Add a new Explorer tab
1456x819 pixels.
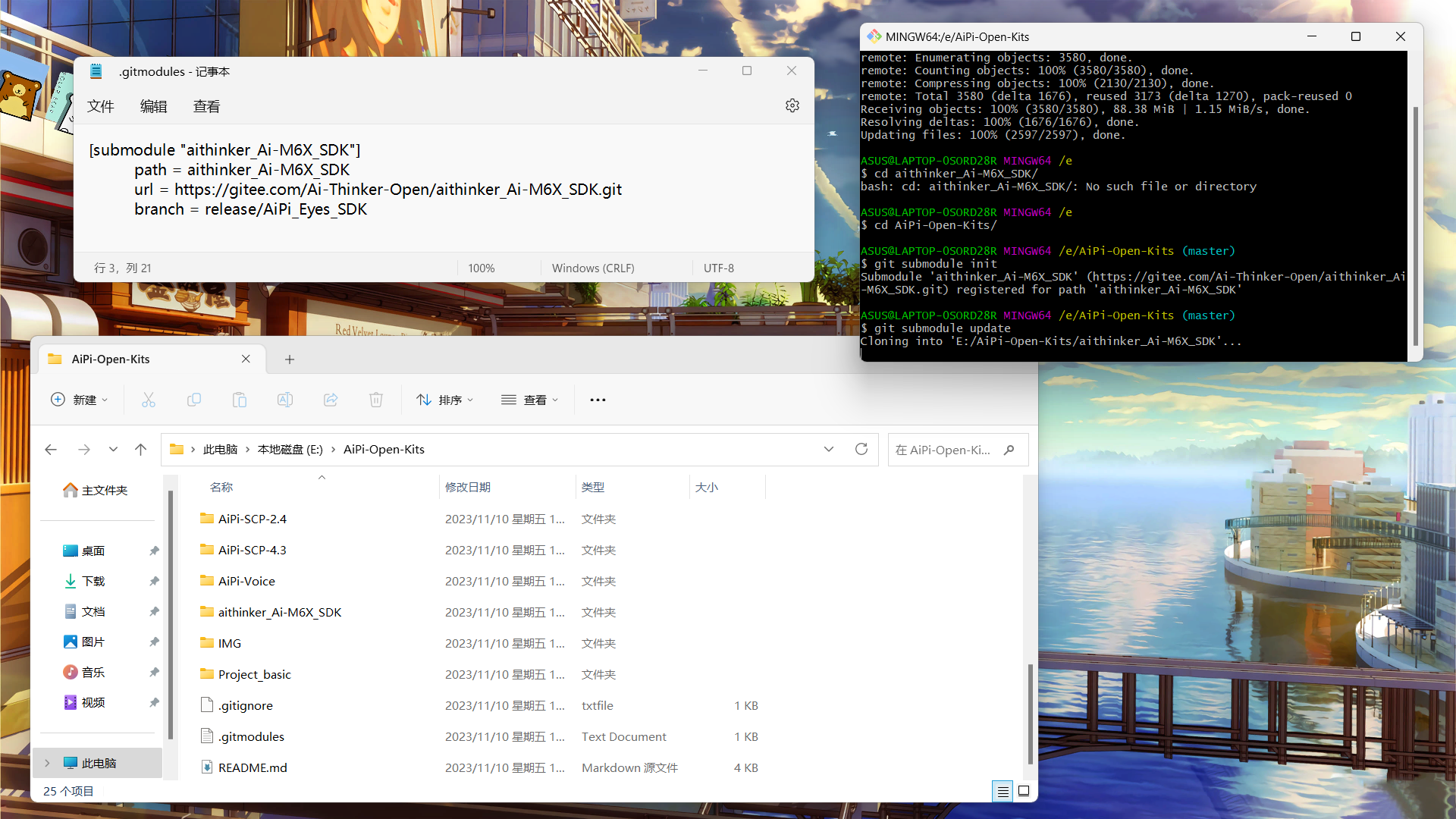coord(290,359)
